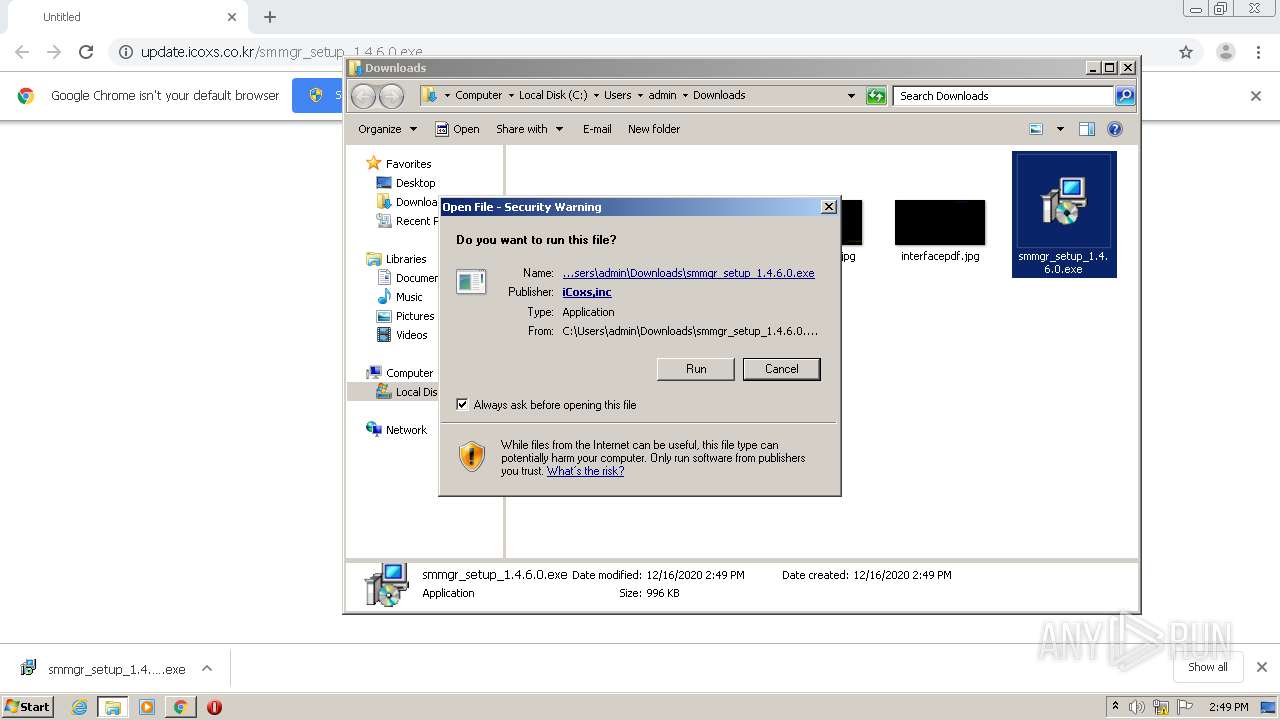The width and height of the screenshot is (1280, 720).
Task: Cancel the Open File security warning
Action: click(781, 369)
